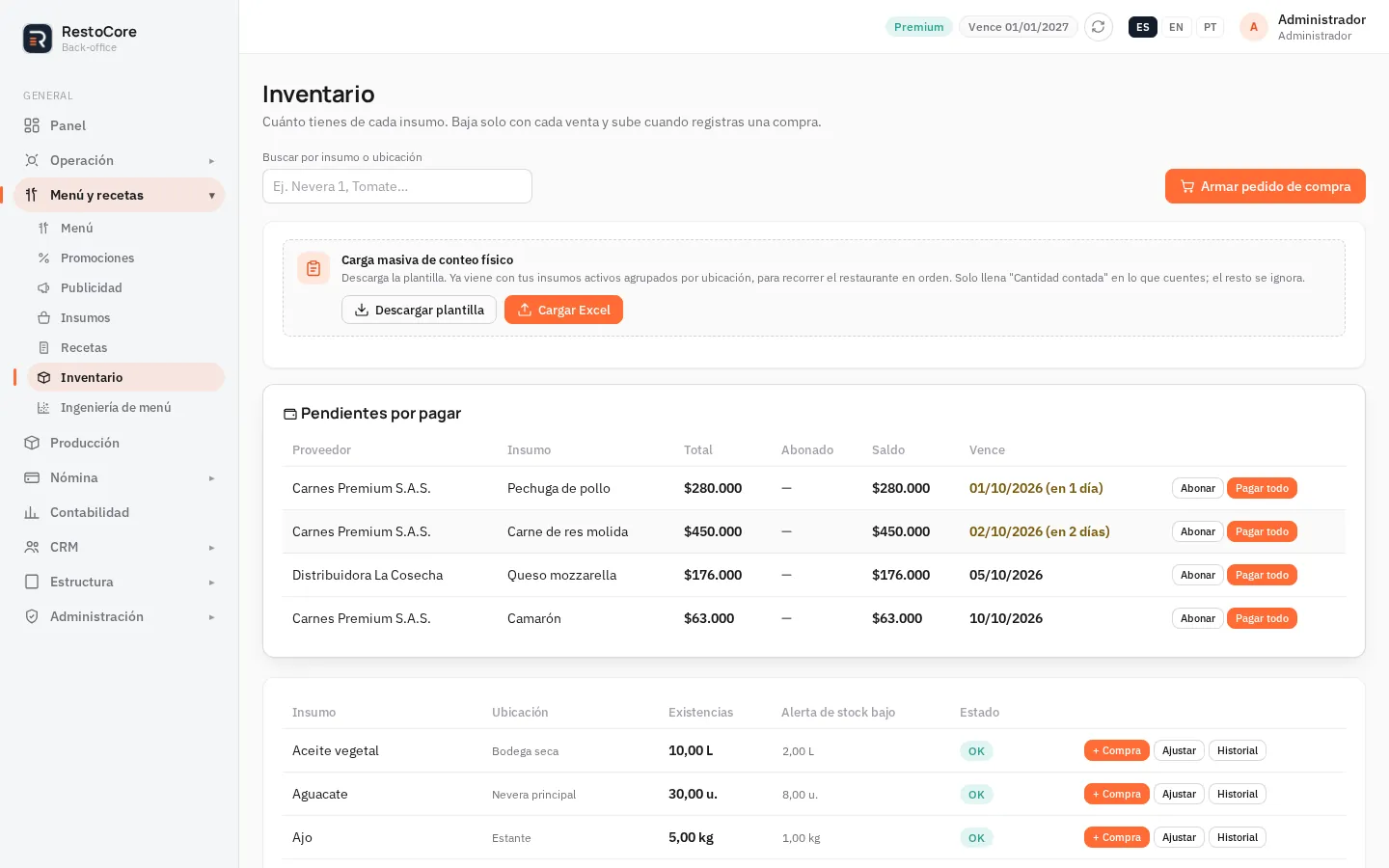This screenshot has height=868, width=1389.
Task: Click Cargar Excel button
Action: click(x=563, y=310)
